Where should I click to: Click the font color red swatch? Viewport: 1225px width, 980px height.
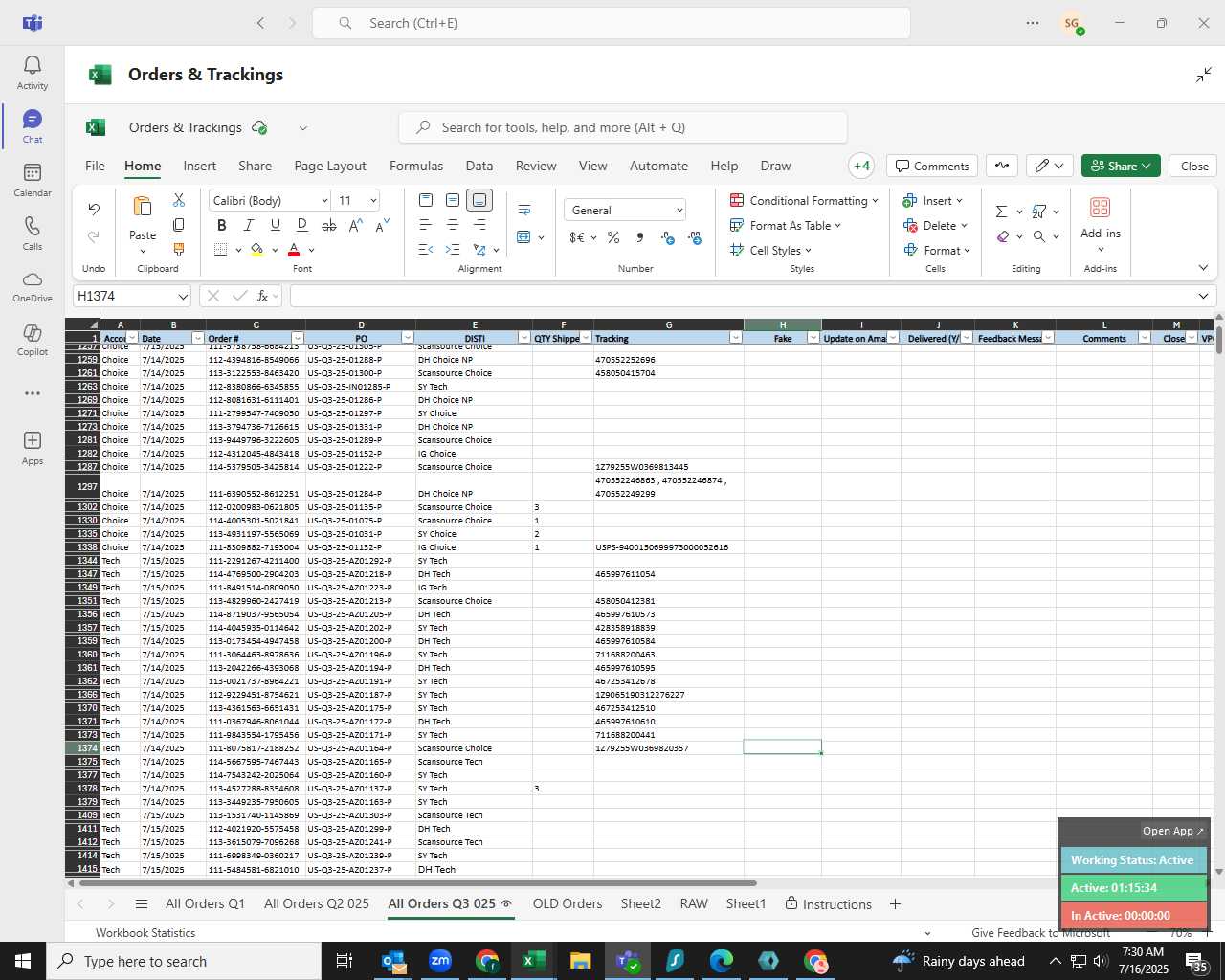point(294,250)
